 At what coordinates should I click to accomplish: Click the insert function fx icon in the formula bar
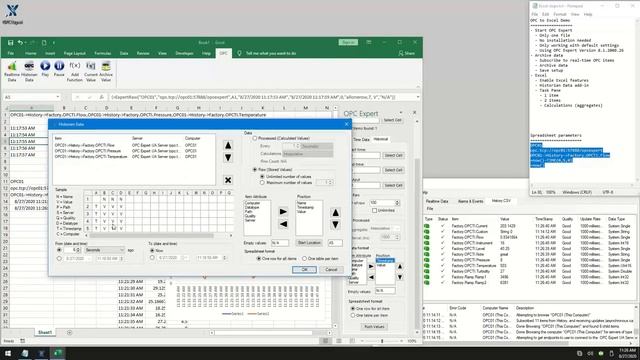(x=102, y=97)
